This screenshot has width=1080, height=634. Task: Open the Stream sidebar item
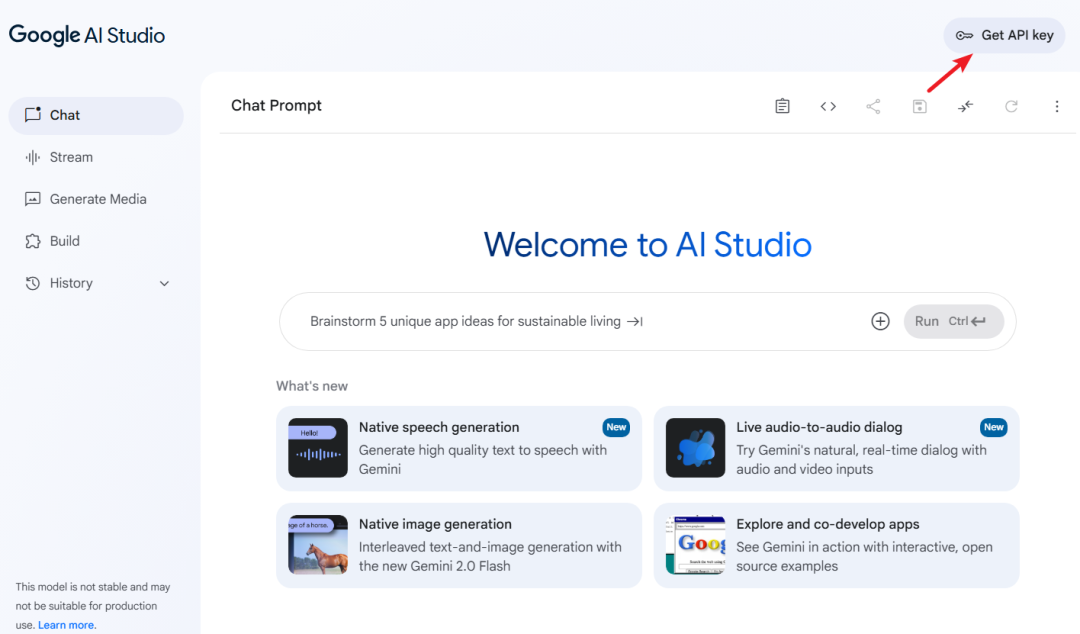pyautogui.click(x=71, y=157)
